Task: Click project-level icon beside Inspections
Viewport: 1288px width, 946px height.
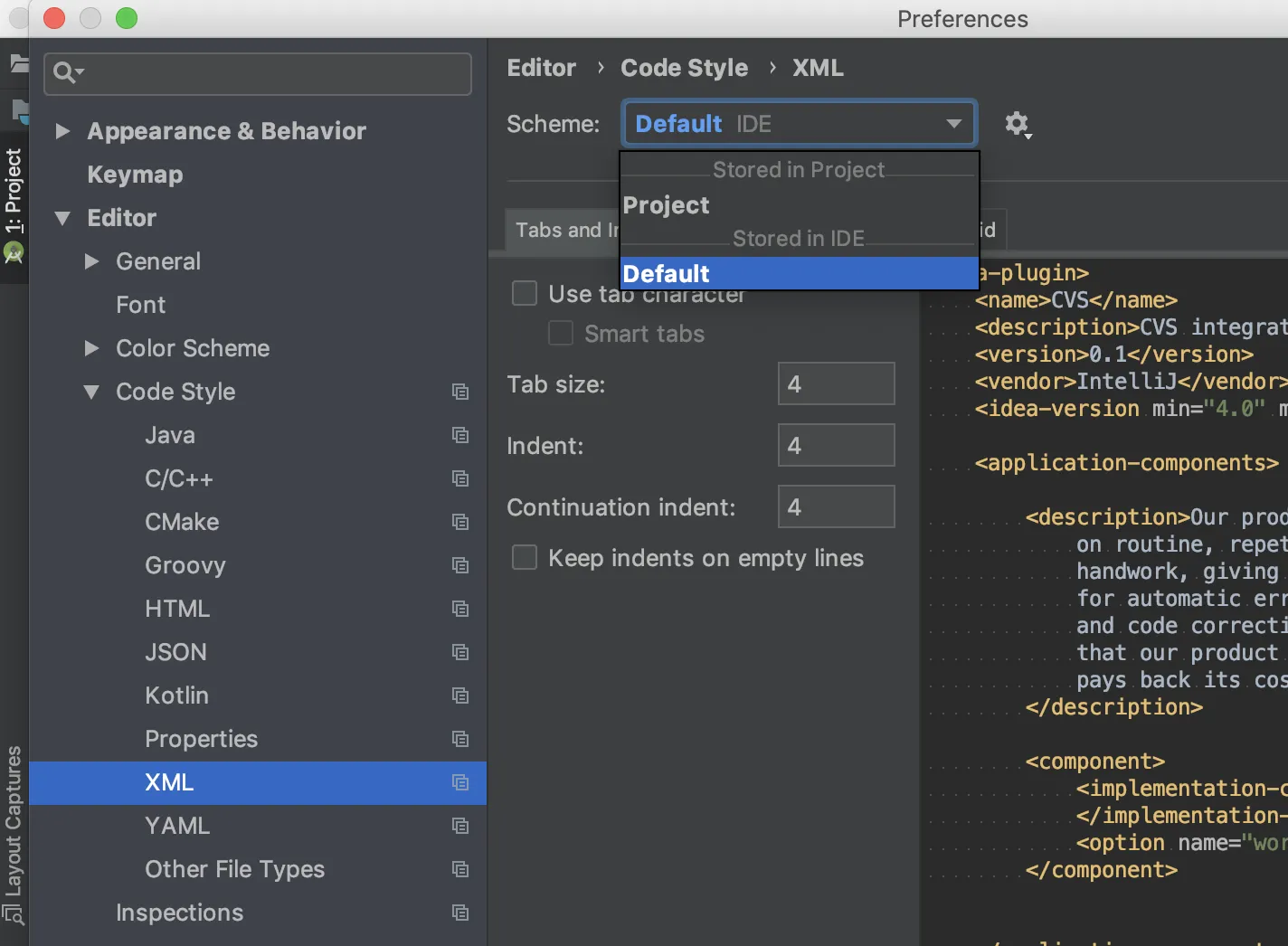Action: click(460, 913)
